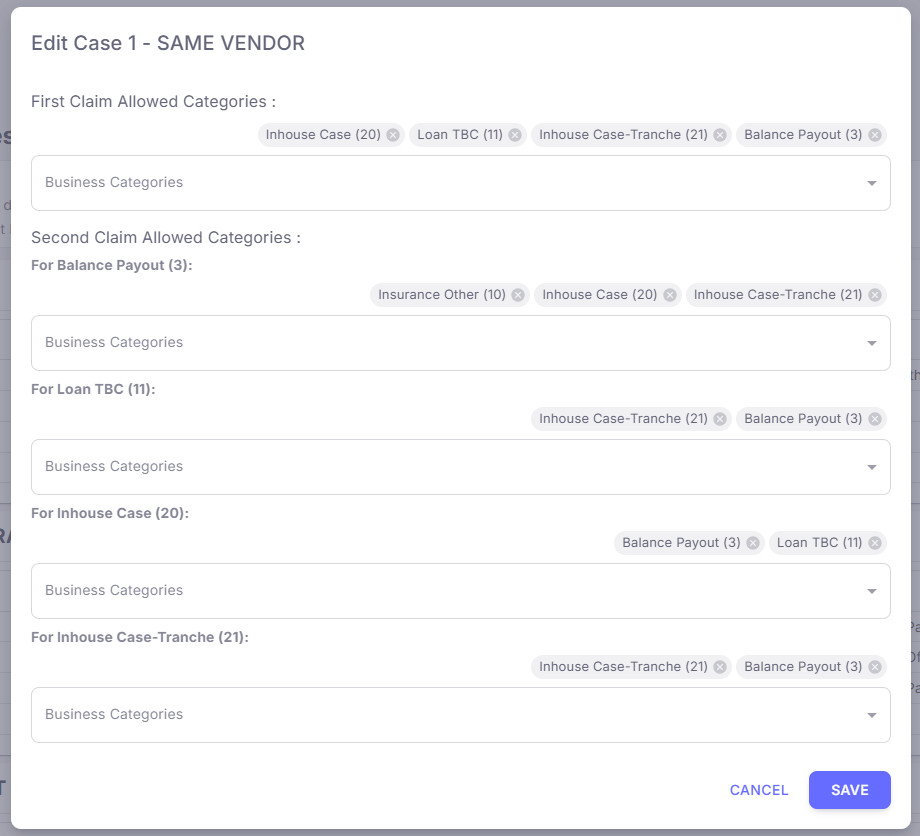Image resolution: width=920 pixels, height=836 pixels.
Task: Remove Insurance Other (10) chip
Action: (x=518, y=295)
